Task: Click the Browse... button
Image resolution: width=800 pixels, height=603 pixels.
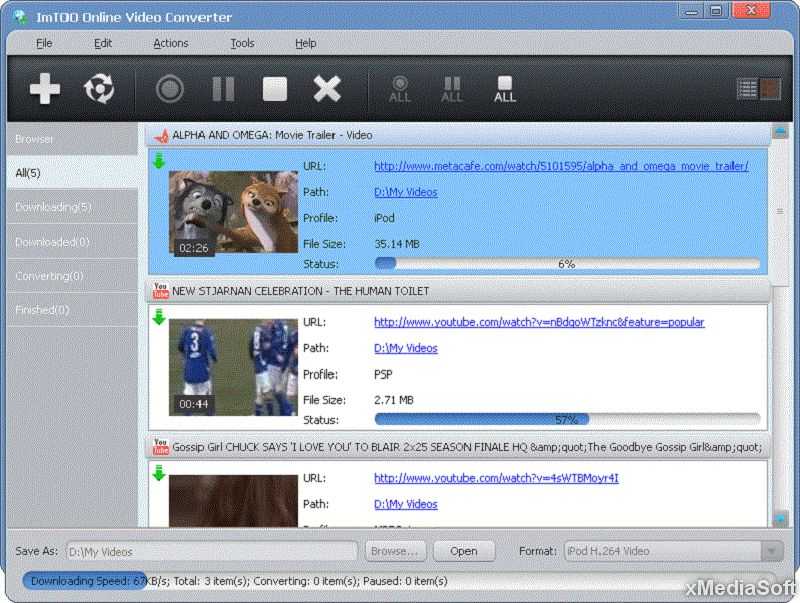Action: (x=395, y=551)
